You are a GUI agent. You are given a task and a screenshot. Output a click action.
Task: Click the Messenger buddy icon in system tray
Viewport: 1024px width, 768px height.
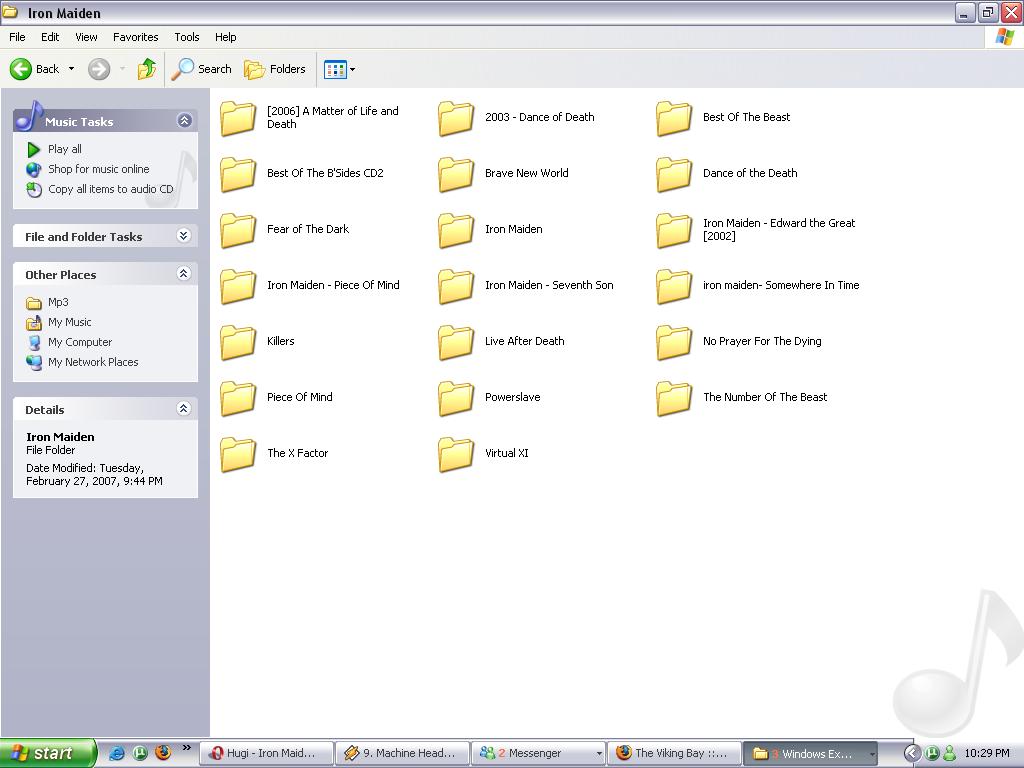click(950, 753)
